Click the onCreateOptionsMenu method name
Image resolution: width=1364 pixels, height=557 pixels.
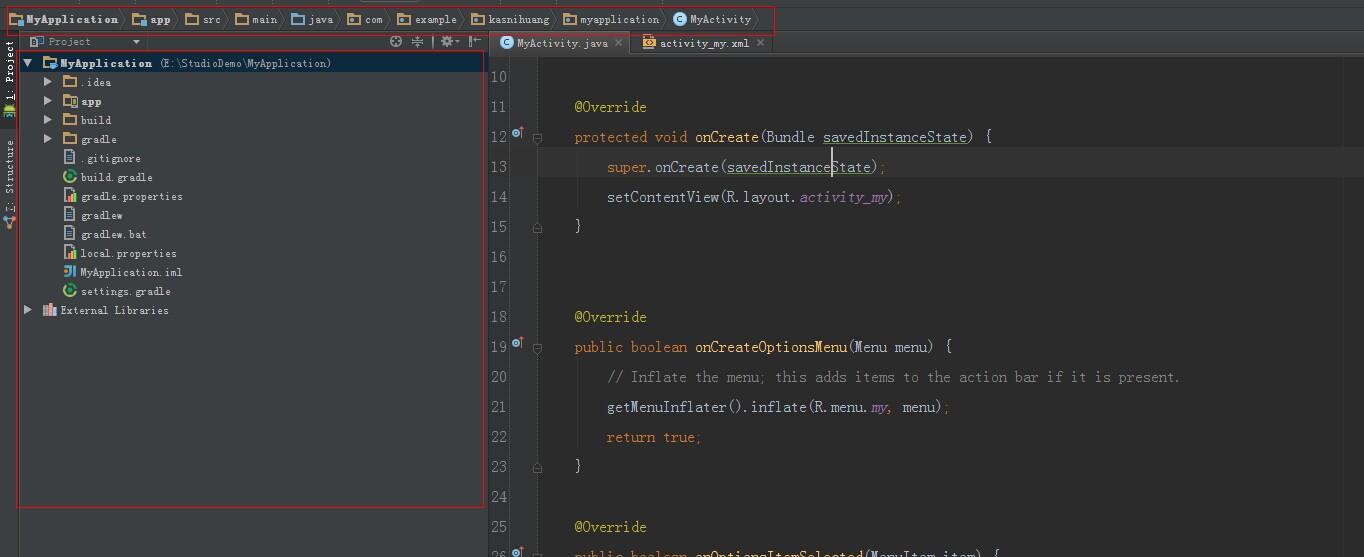[771, 347]
